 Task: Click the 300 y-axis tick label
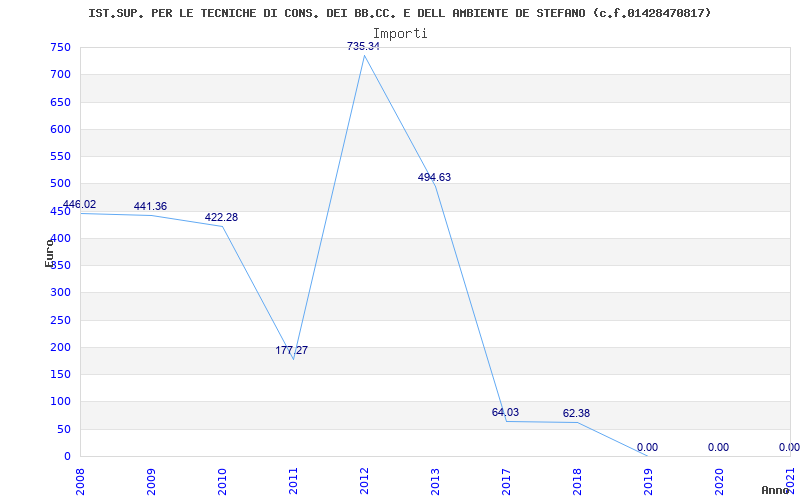tap(60, 293)
